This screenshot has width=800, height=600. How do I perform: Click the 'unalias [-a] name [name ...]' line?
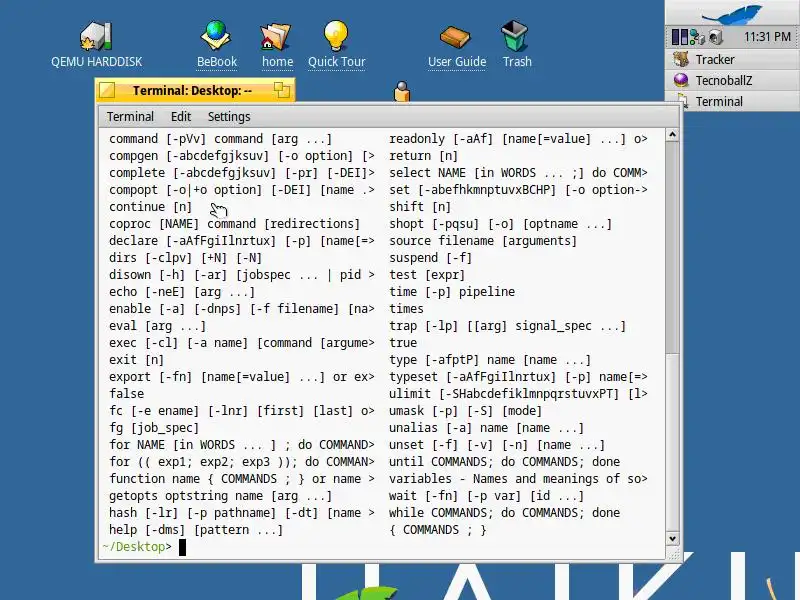pos(486,428)
